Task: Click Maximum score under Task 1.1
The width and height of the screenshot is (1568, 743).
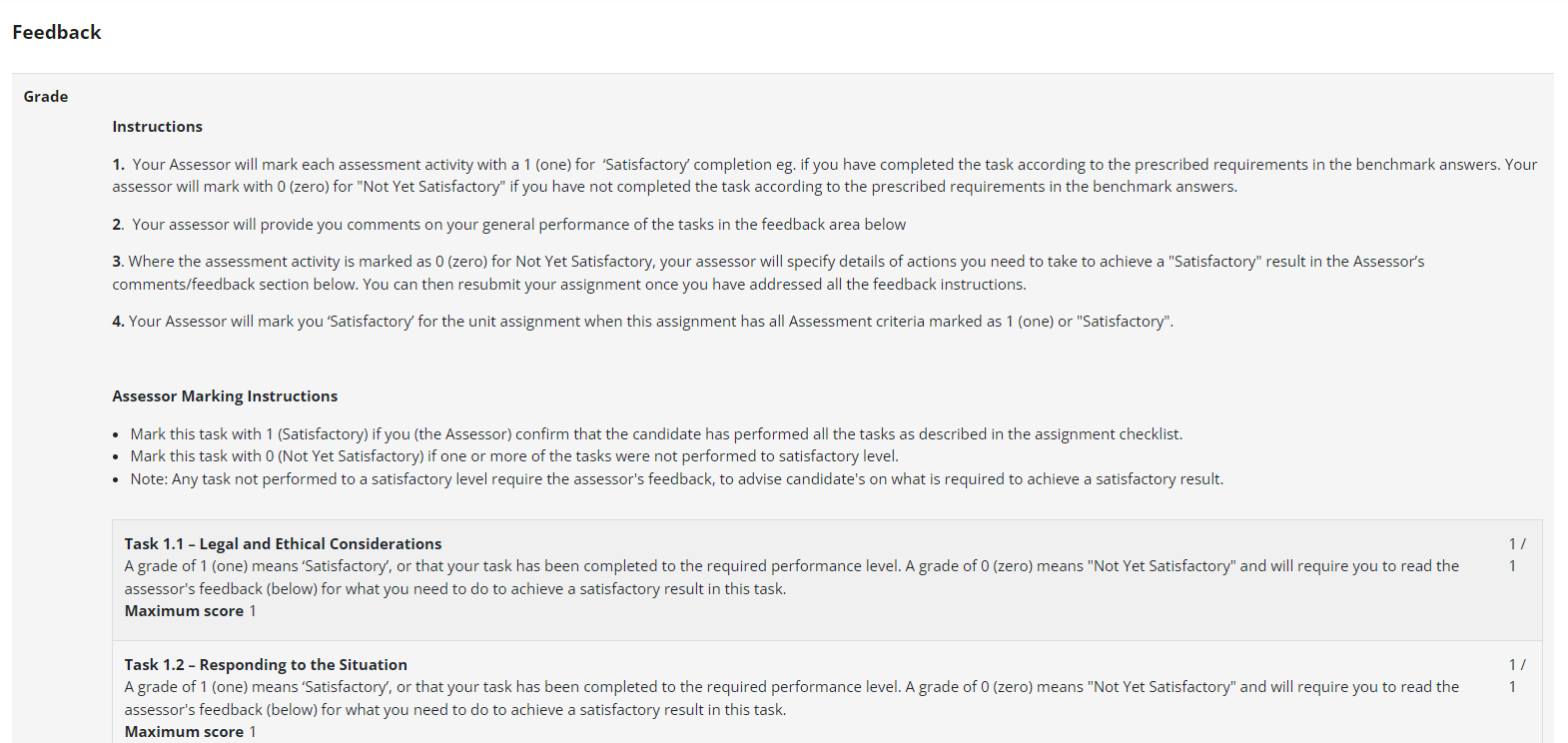Action: point(190,611)
